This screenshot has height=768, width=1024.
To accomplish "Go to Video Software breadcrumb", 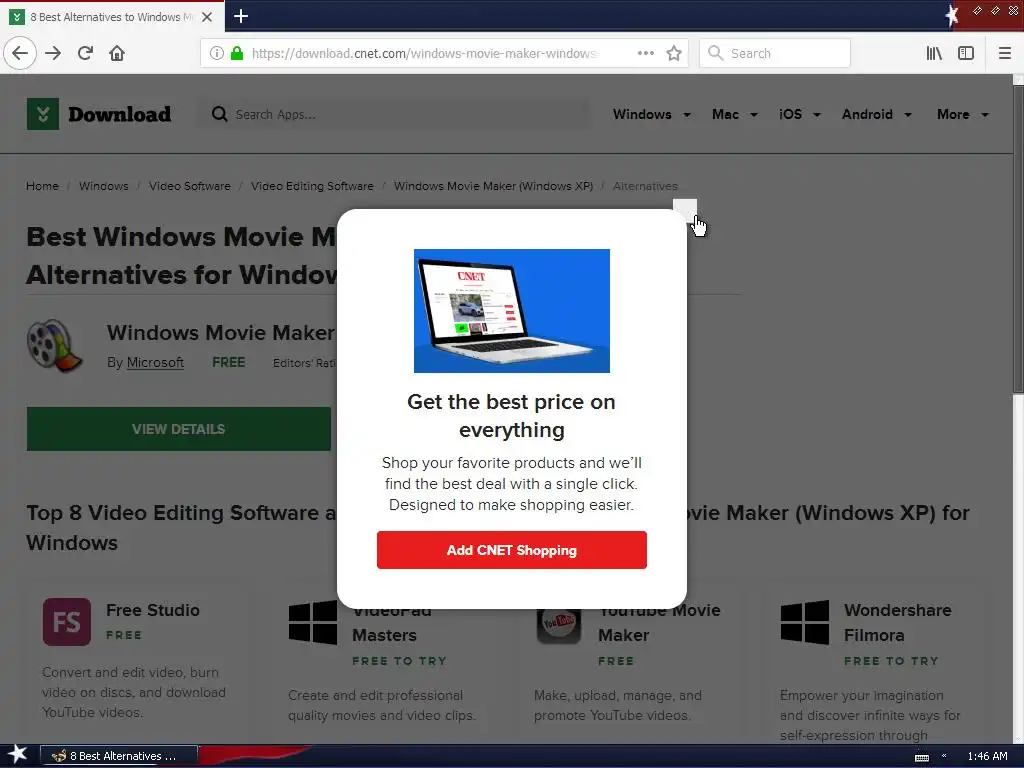I will coord(189,186).
